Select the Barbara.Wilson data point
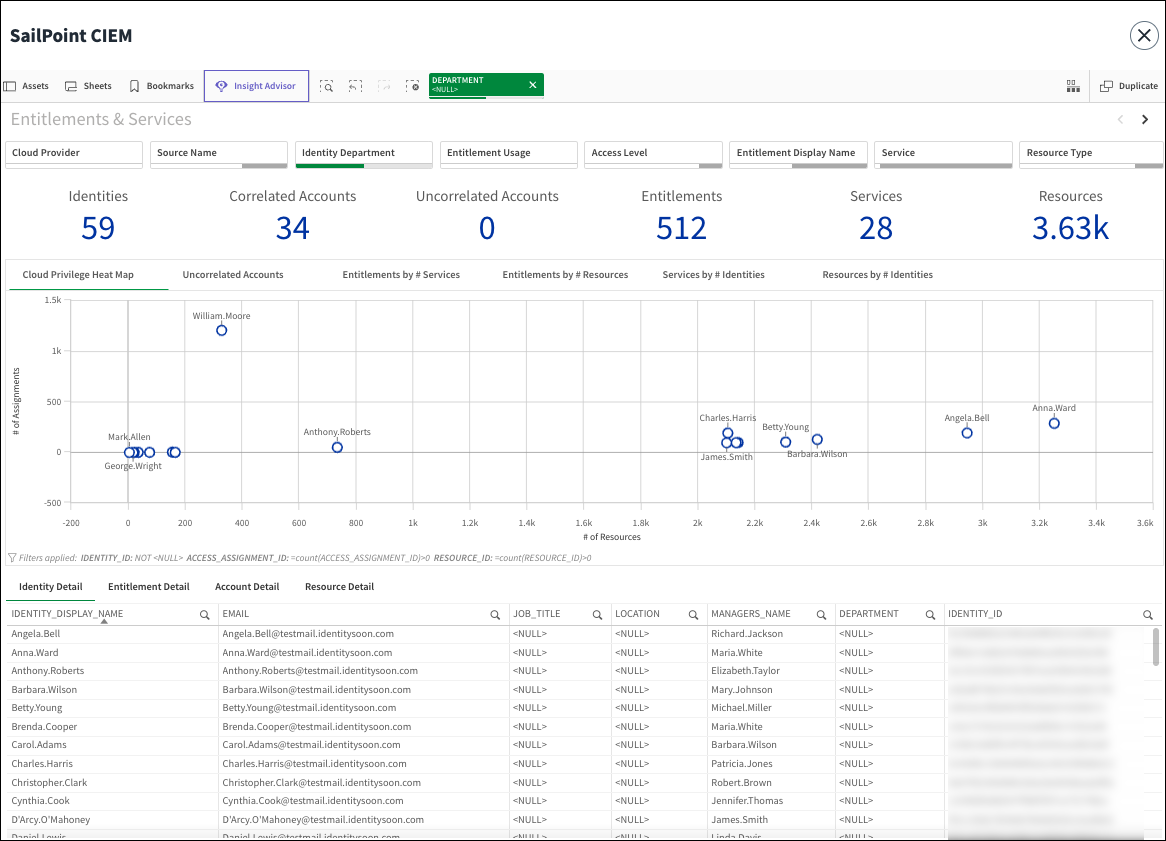This screenshot has width=1166, height=841. 817,440
